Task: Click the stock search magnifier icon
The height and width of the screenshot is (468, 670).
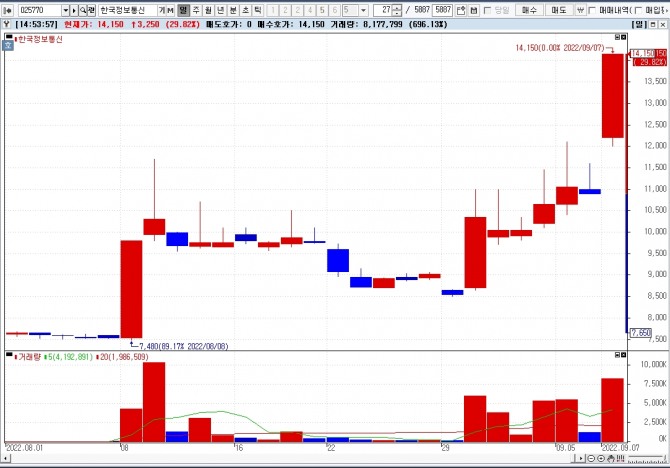Action: click(83, 10)
